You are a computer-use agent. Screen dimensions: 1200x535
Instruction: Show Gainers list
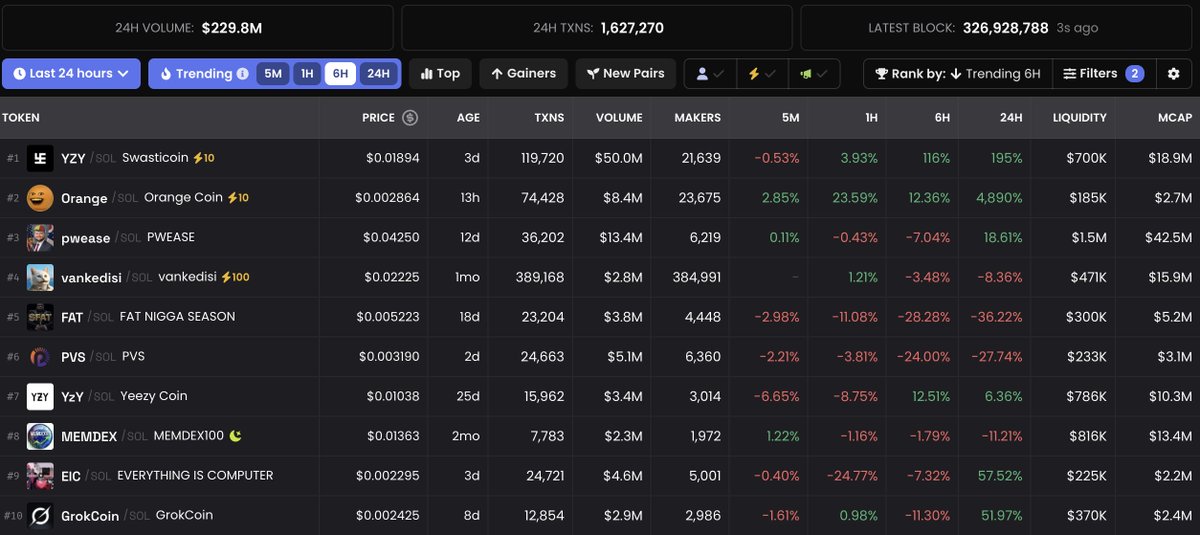pyautogui.click(x=524, y=73)
